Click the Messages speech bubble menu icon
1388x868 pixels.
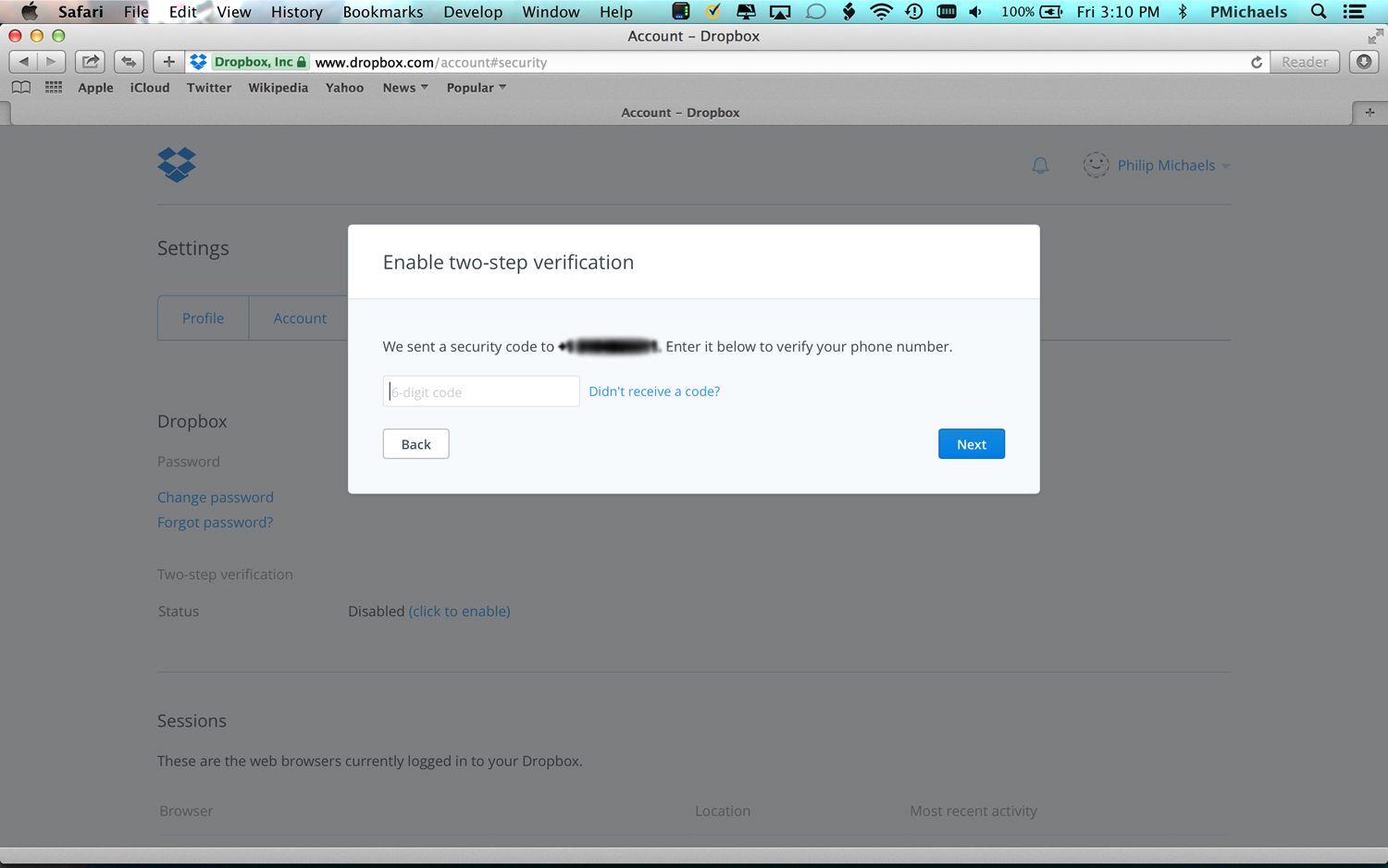point(815,11)
